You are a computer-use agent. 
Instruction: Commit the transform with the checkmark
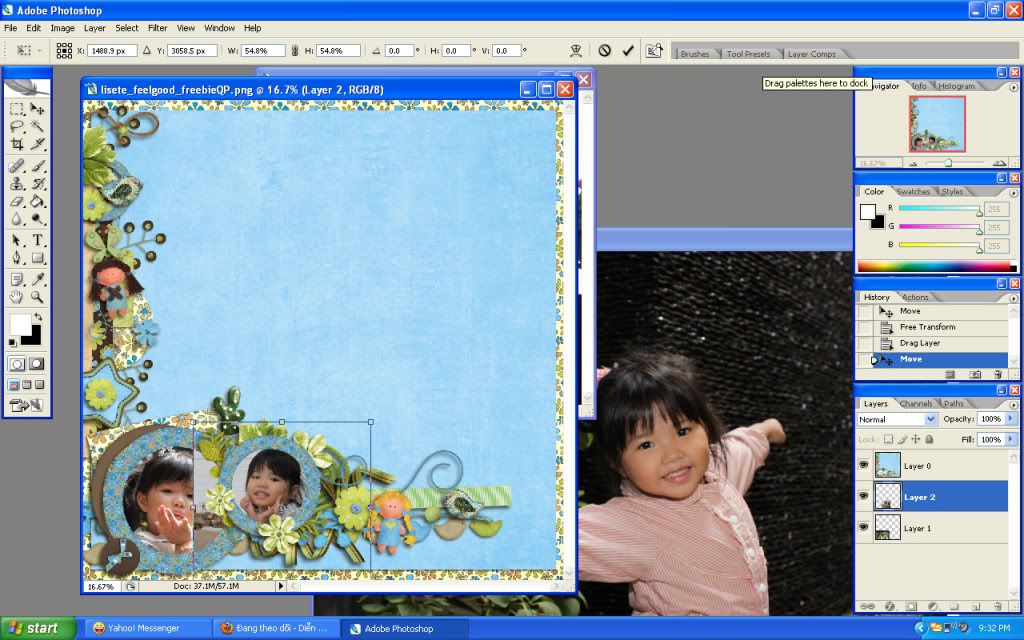(628, 50)
